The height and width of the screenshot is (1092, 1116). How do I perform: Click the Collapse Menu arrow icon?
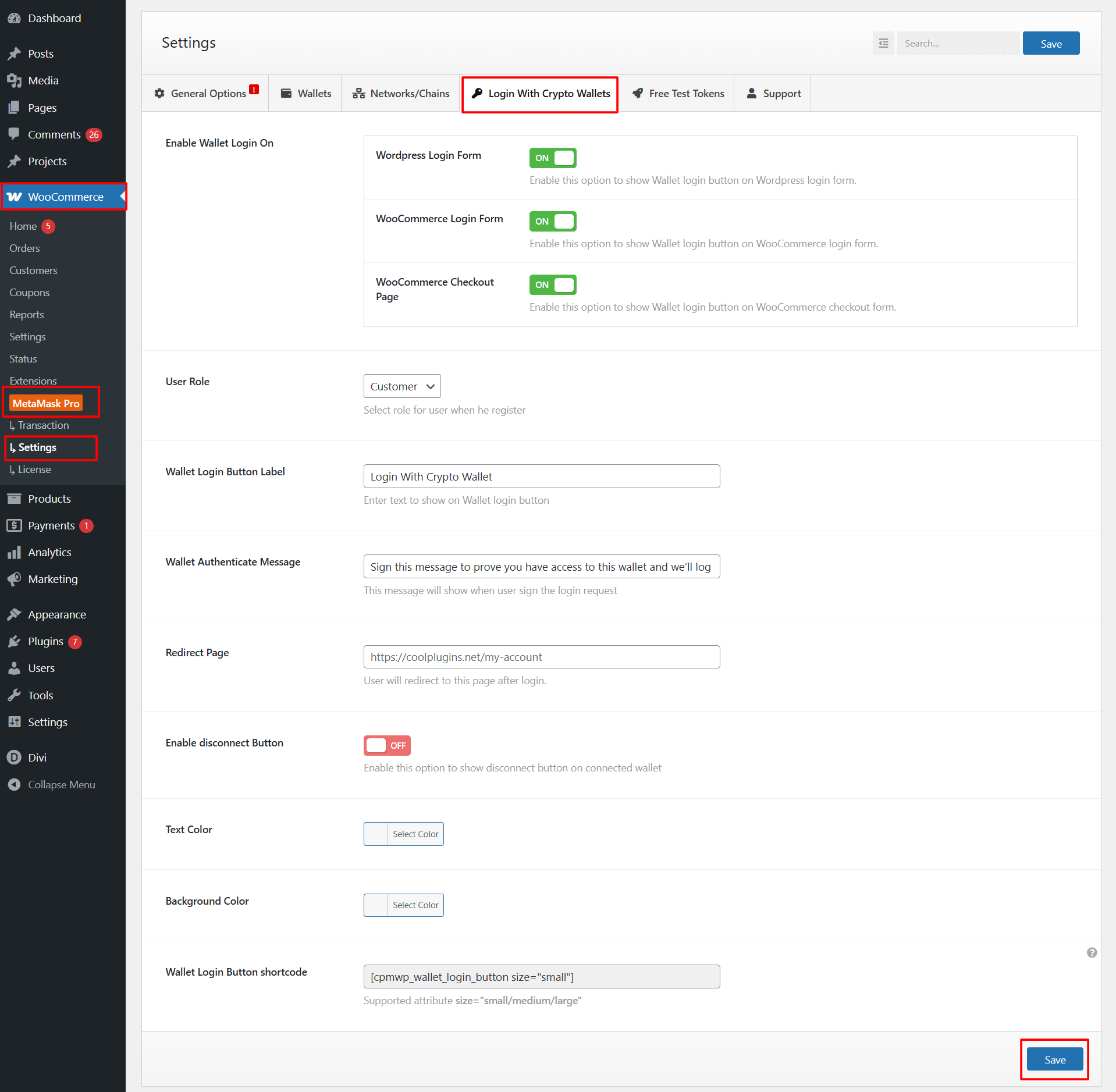pyautogui.click(x=14, y=784)
